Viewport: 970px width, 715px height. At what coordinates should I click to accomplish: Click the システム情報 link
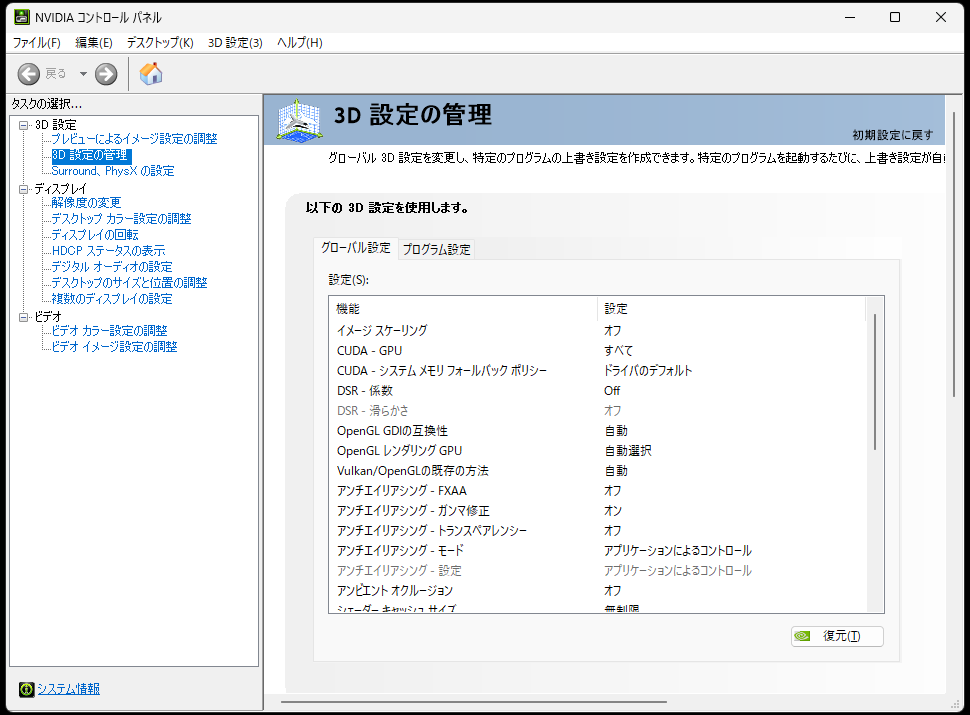(x=69, y=689)
